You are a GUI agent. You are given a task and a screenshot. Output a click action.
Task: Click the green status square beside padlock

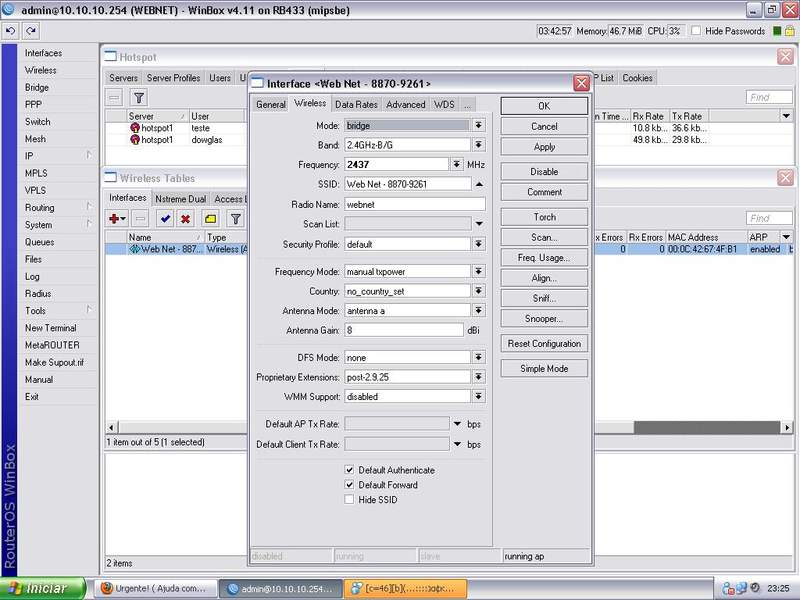tap(777, 31)
